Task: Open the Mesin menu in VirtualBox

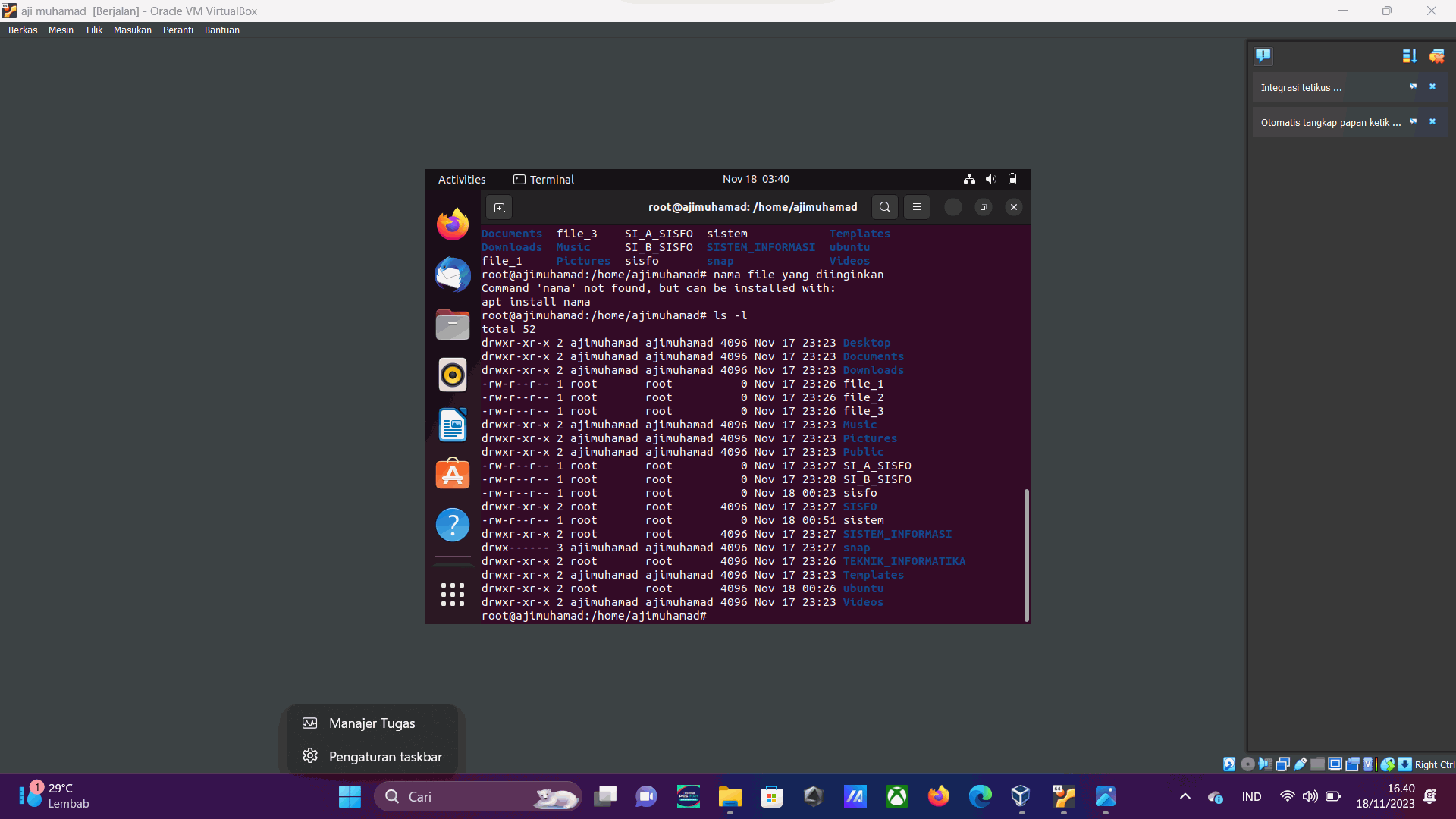Action: click(x=61, y=30)
